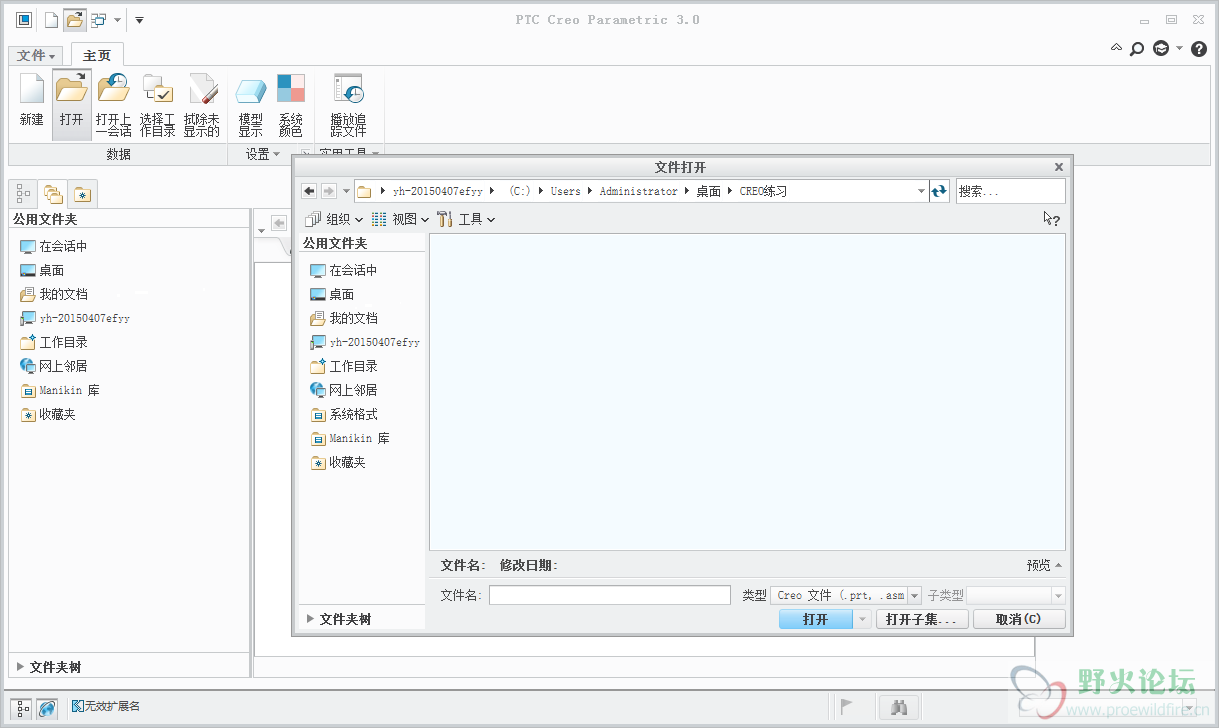This screenshot has width=1219, height=728.
Task: Select Manikin 库 in File Open dialog
Action: pos(350,438)
